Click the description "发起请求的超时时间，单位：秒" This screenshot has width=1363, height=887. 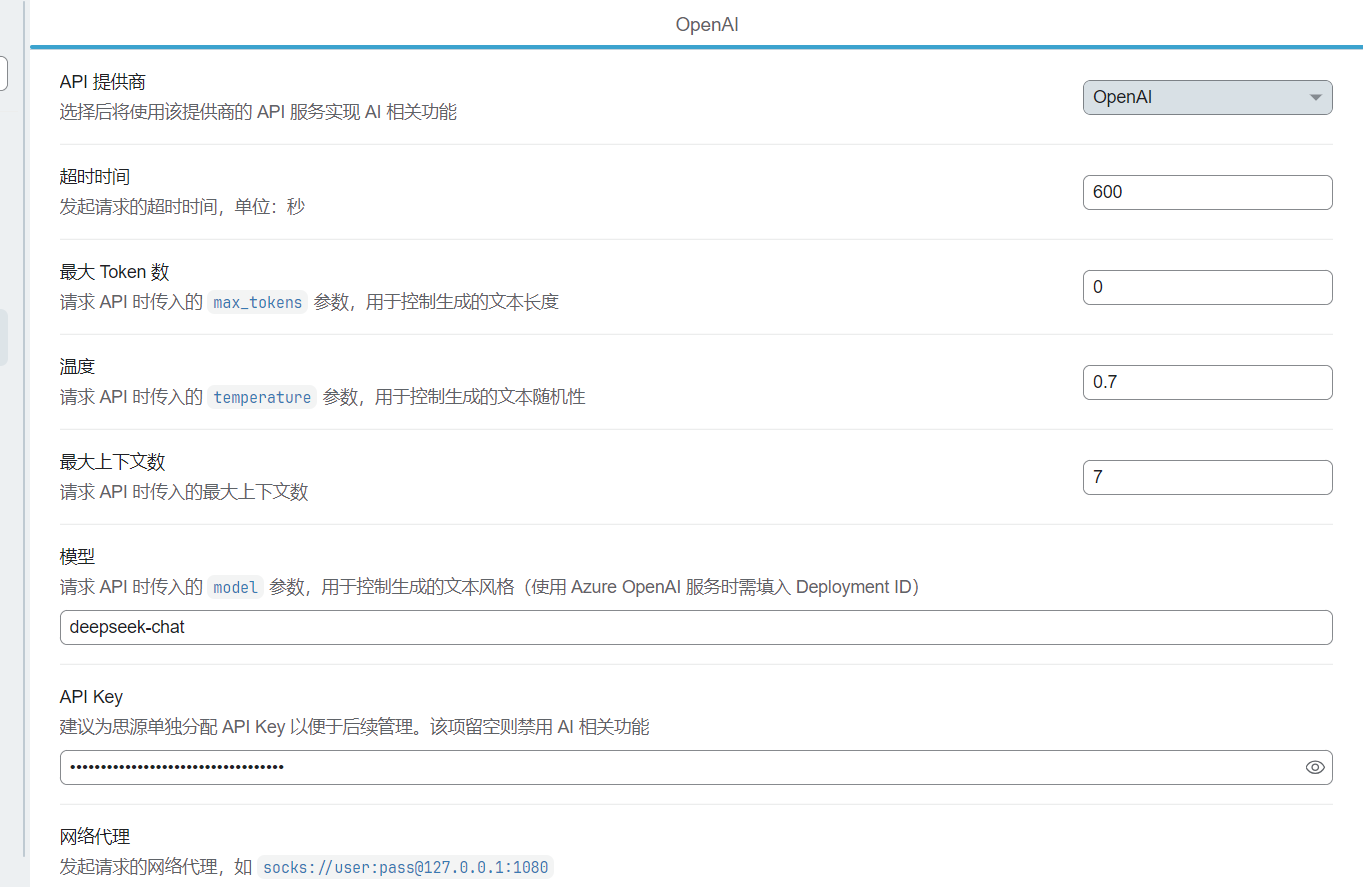click(x=182, y=207)
